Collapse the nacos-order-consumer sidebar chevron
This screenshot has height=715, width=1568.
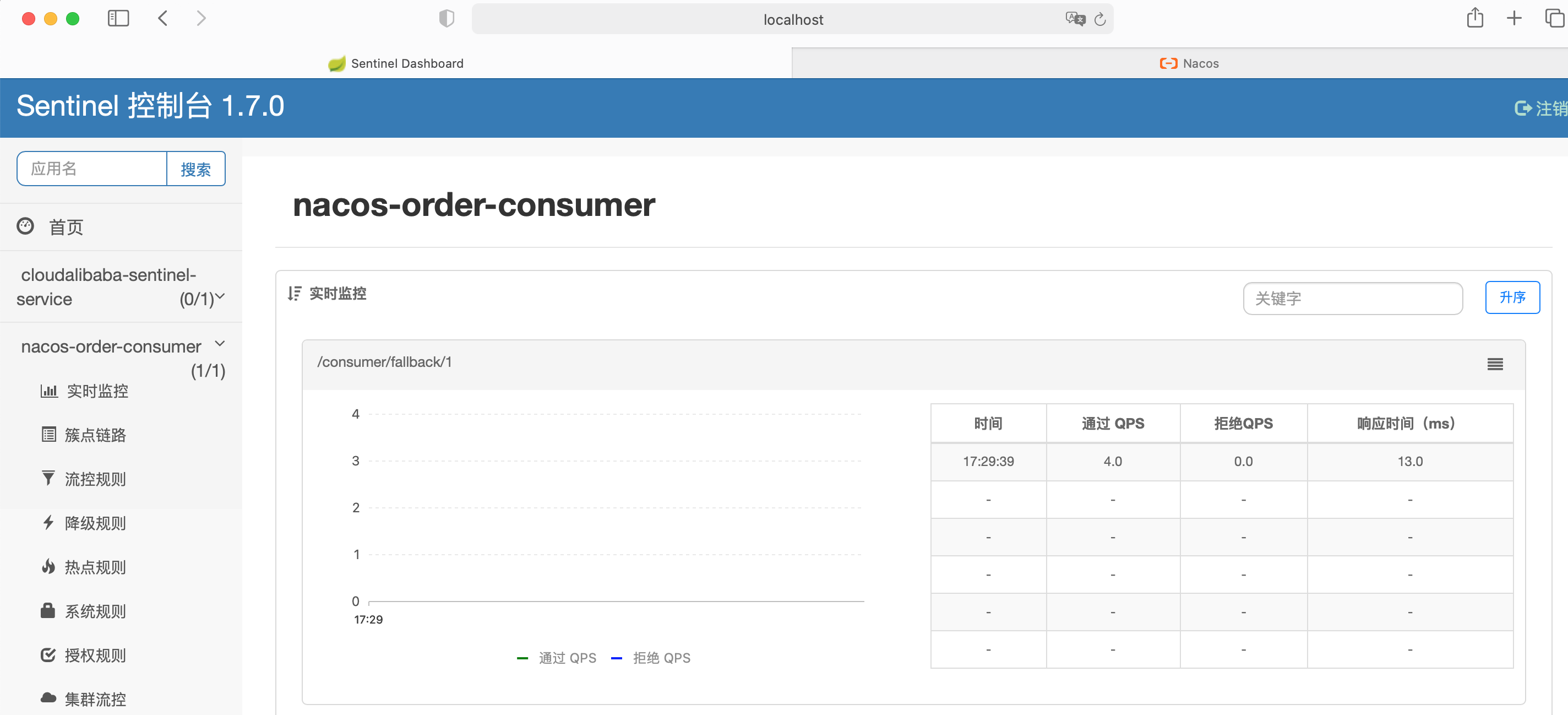tap(220, 344)
